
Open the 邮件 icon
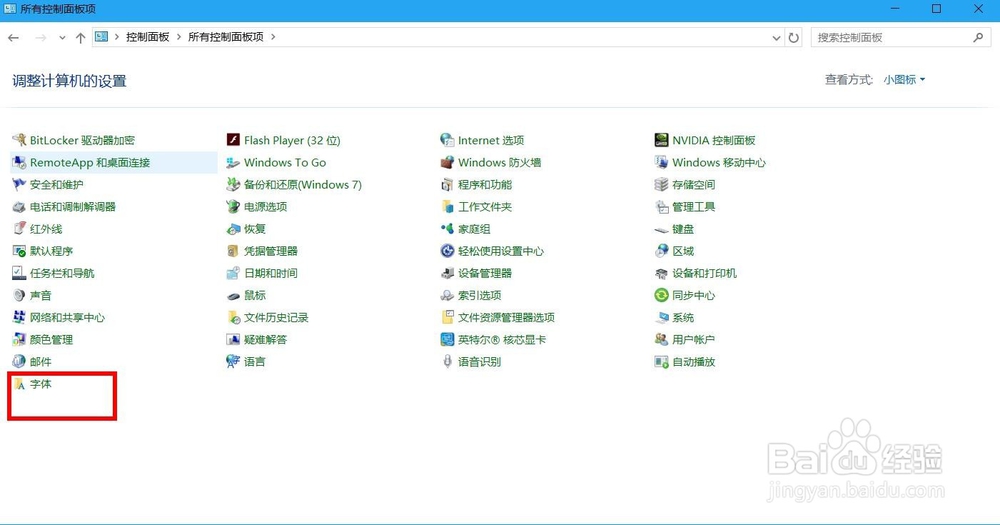(x=19, y=362)
